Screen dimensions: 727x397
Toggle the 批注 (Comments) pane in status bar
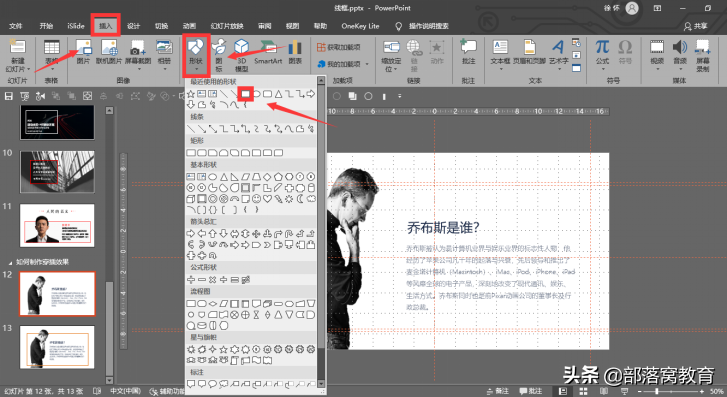(531, 391)
